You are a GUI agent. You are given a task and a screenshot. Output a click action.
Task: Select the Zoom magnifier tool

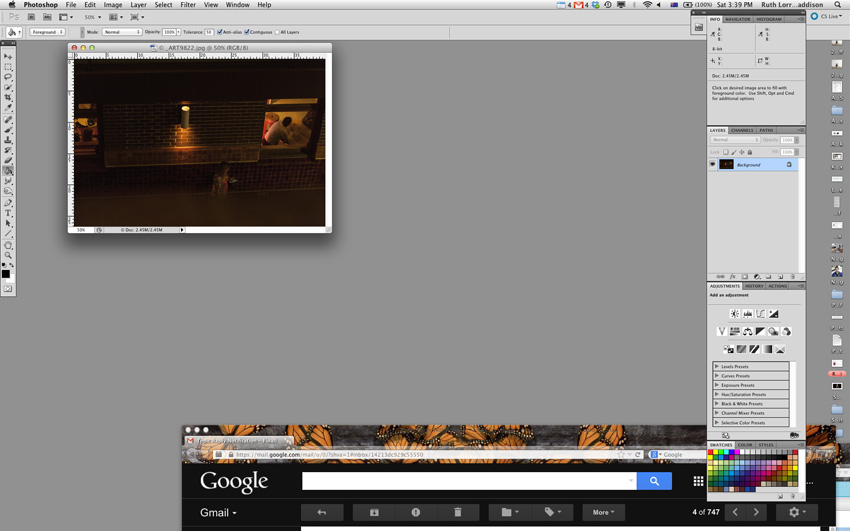pos(8,255)
